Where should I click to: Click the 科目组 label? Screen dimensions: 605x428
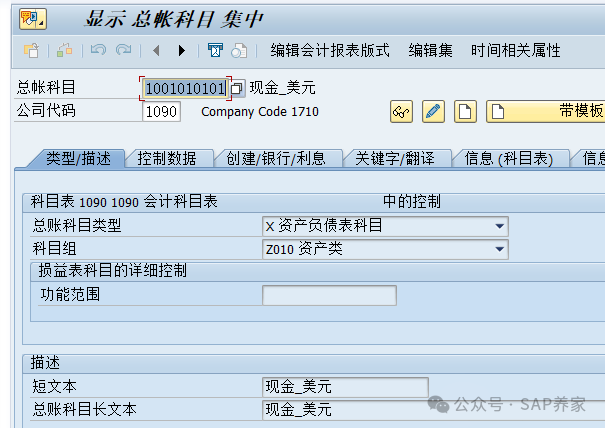click(x=54, y=249)
